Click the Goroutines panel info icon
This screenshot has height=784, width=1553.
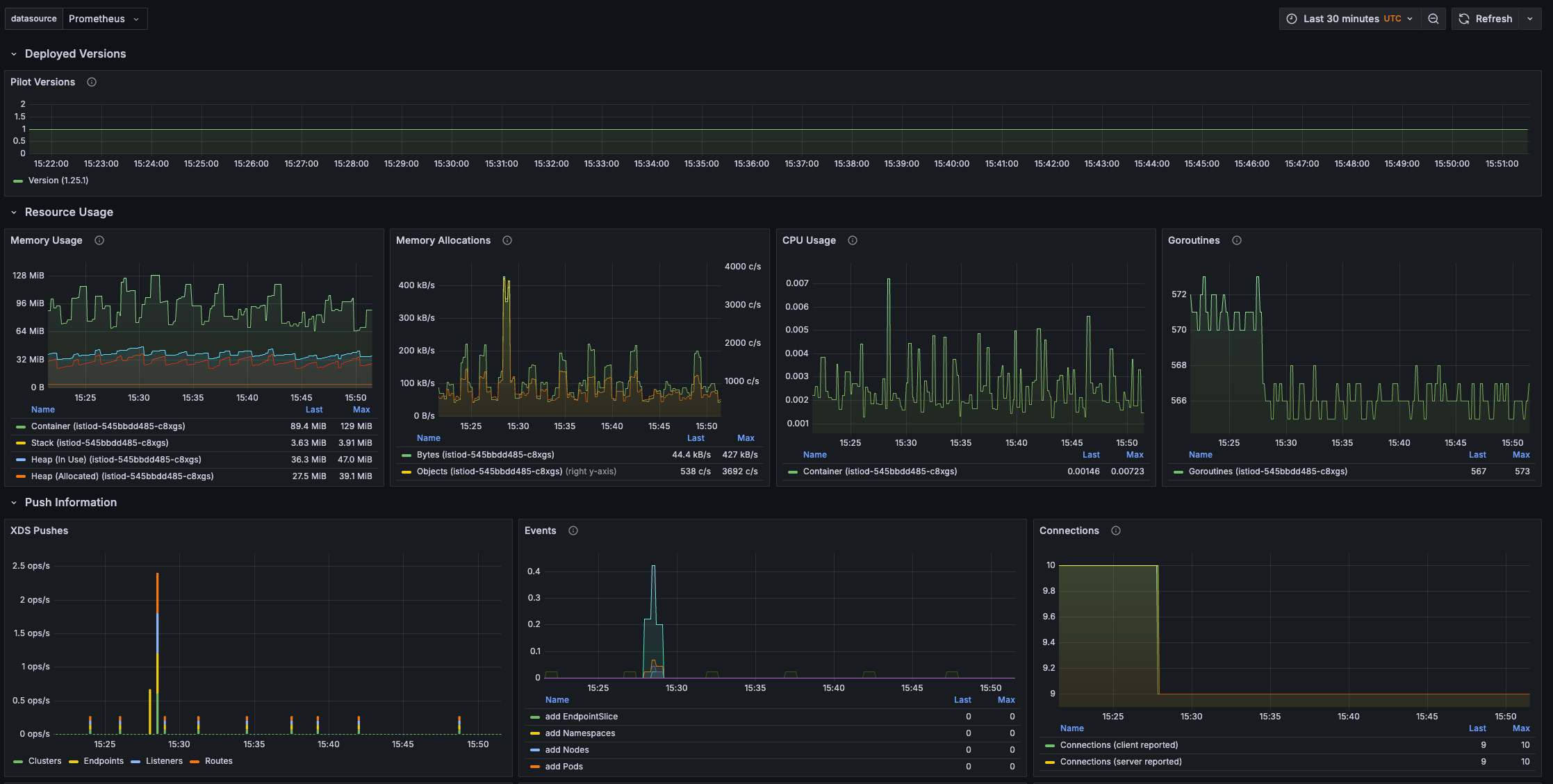tap(1237, 240)
